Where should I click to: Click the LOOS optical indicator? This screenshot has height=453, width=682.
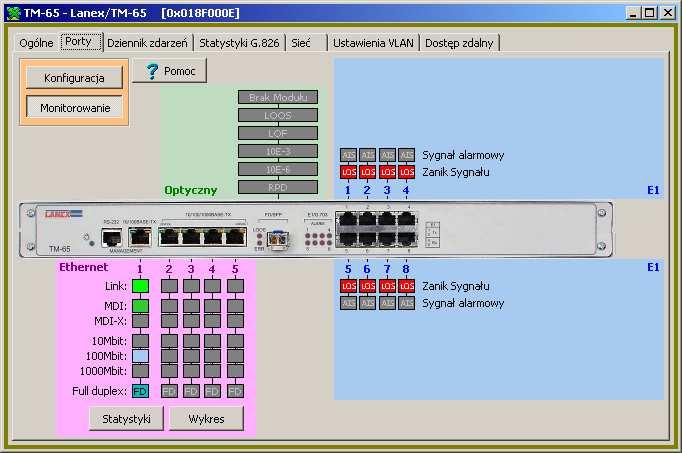pos(278,115)
